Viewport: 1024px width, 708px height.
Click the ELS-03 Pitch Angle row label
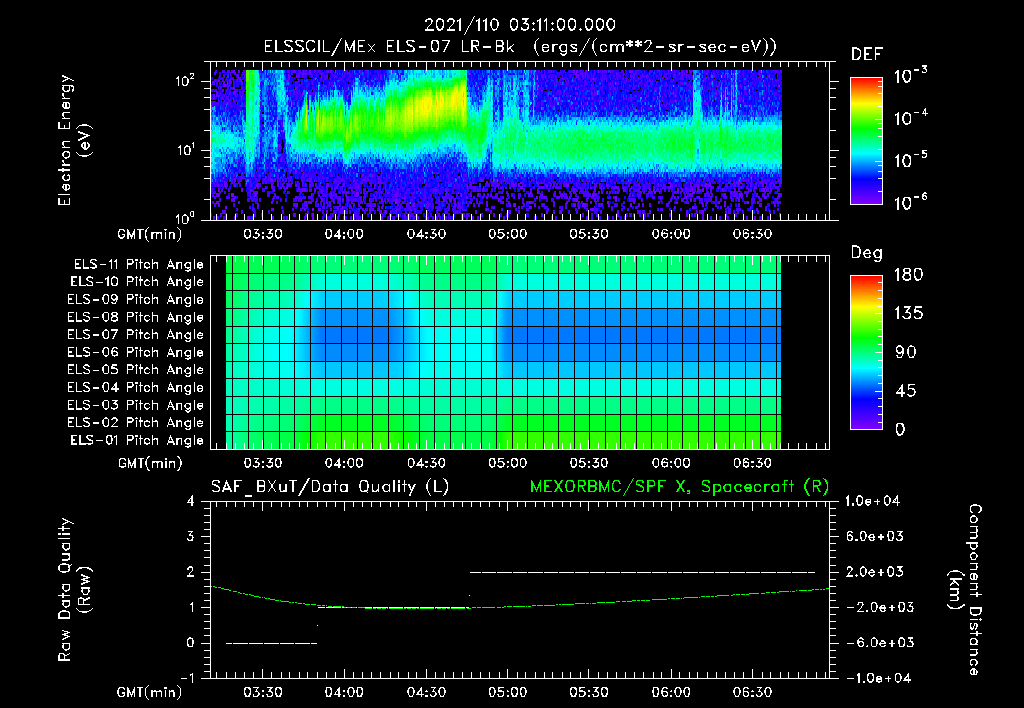pyautogui.click(x=136, y=405)
